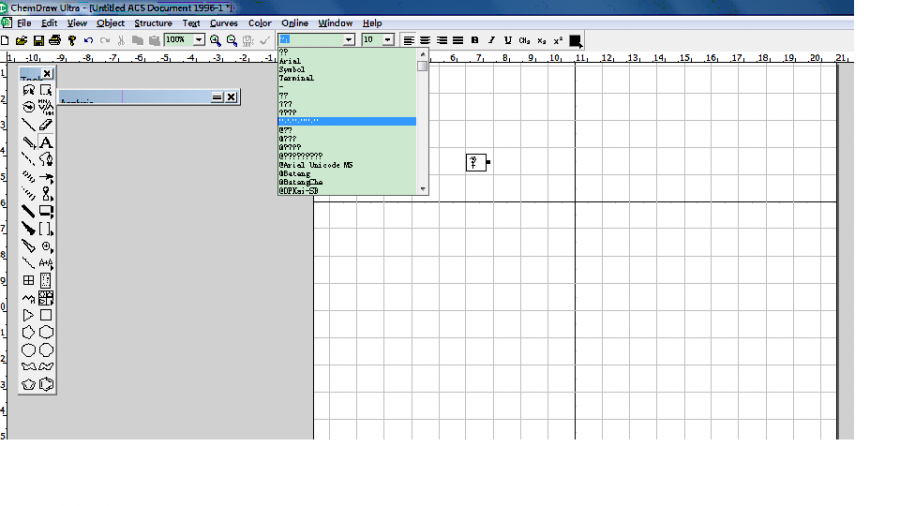Choose the Cyclopentane ring tool
This screenshot has height=506, width=900.
click(x=28, y=332)
